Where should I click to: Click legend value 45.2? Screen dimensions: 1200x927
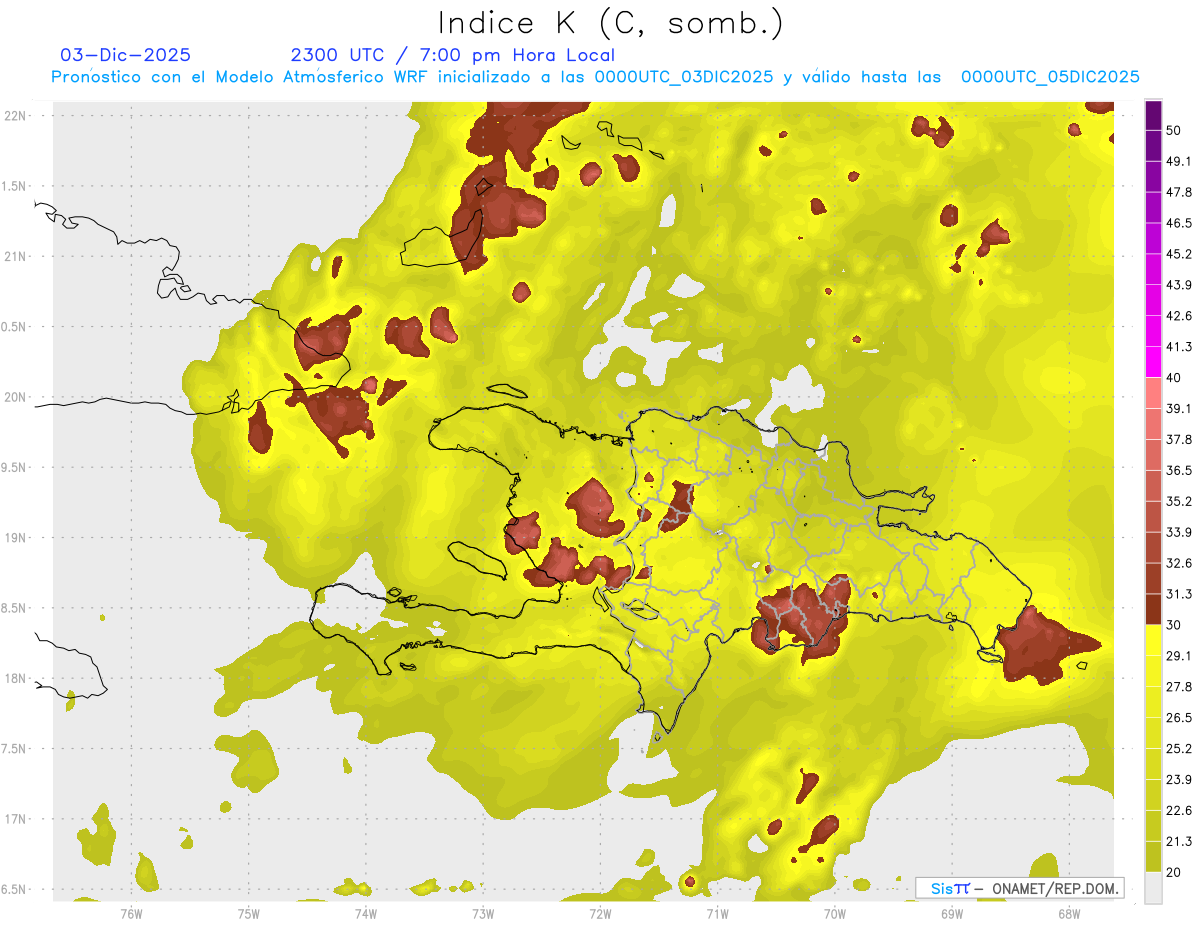click(1179, 254)
